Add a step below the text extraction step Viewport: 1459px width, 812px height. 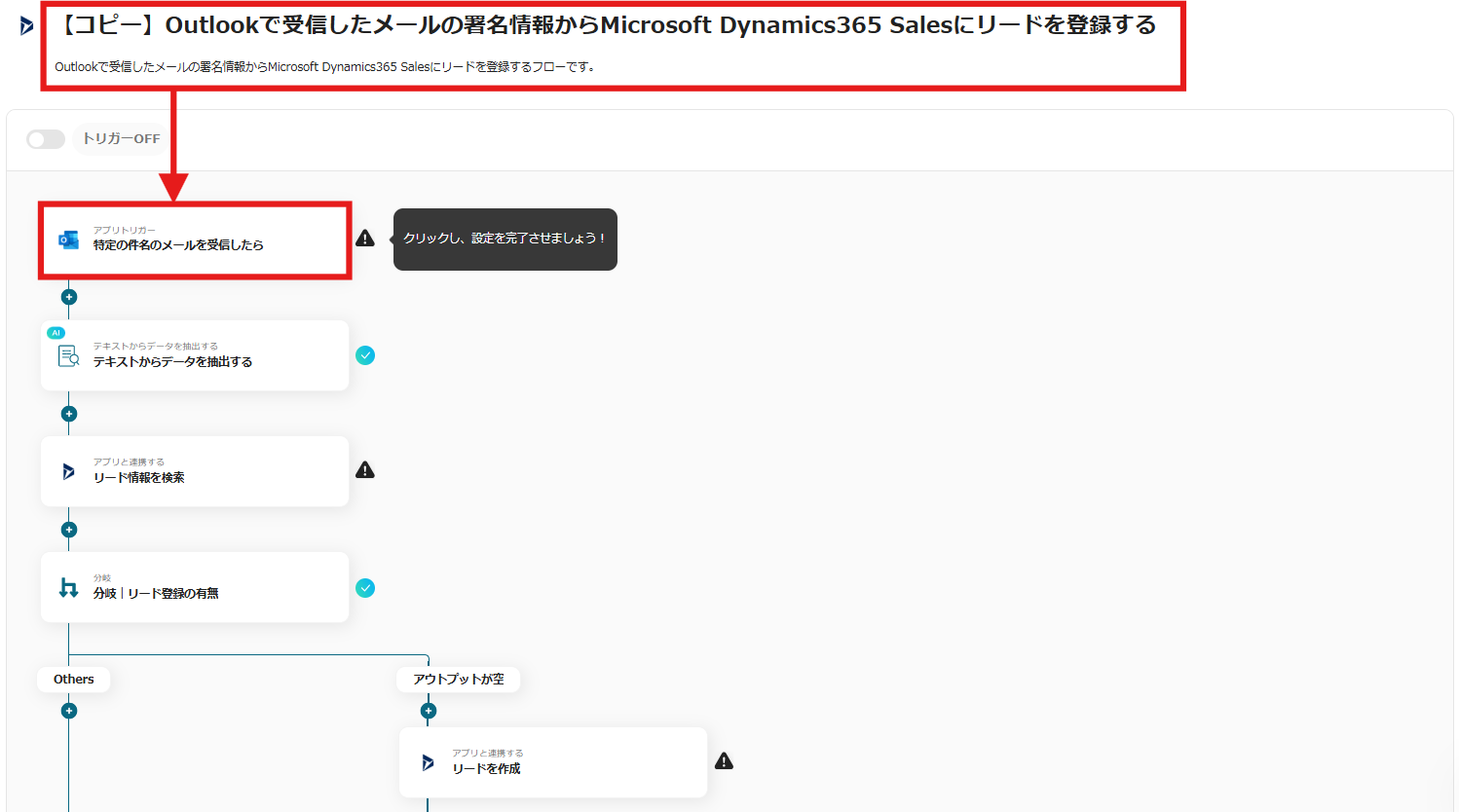tap(69, 414)
